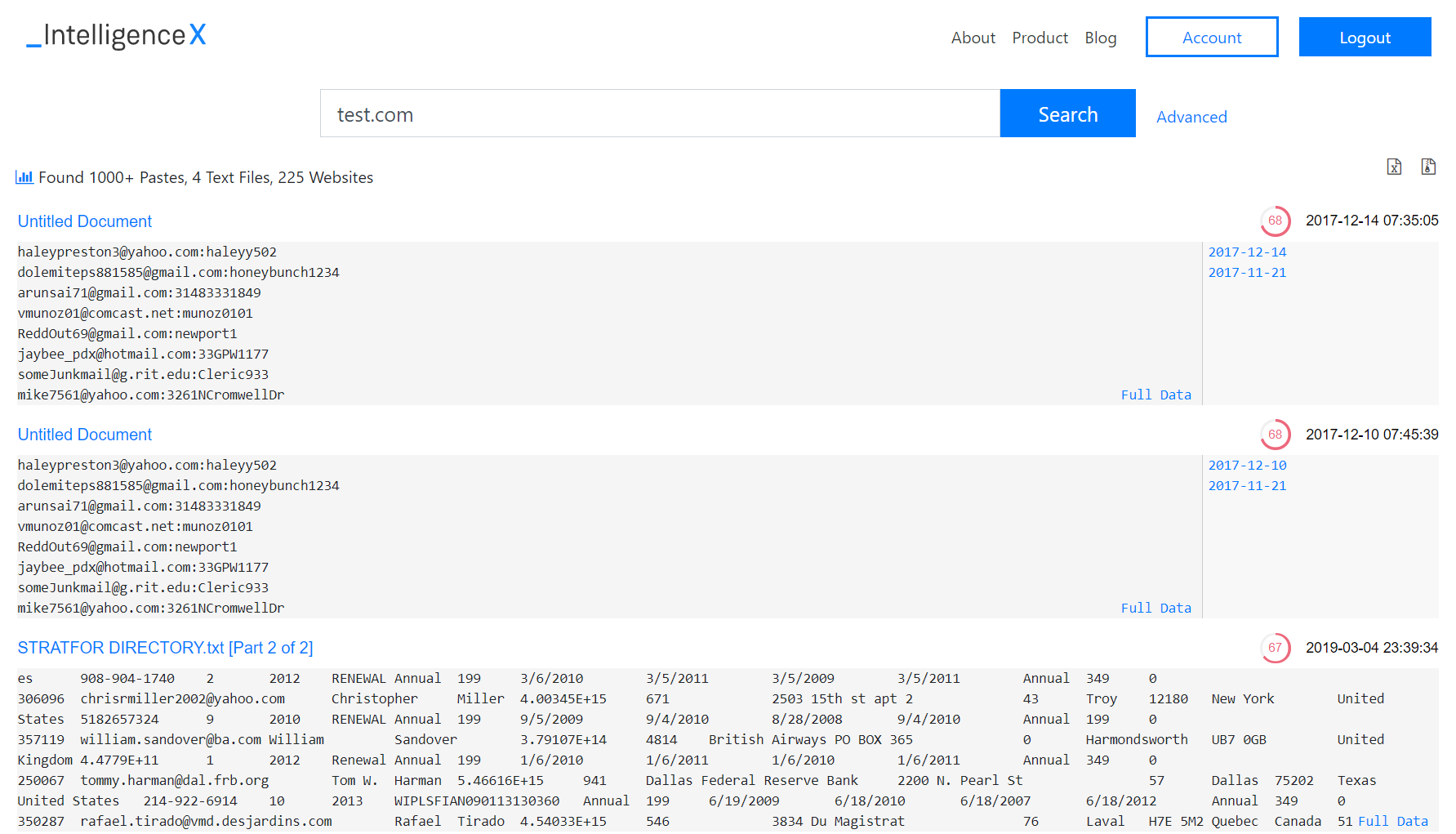Go to the Product page
The width and height of the screenshot is (1456, 834).
(1040, 38)
